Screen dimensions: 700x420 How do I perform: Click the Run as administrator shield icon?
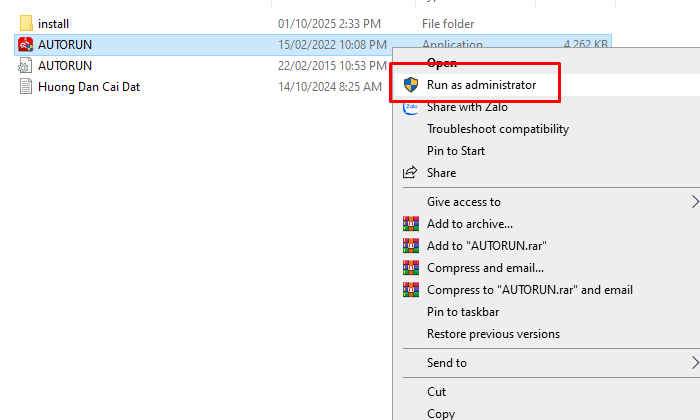(410, 85)
